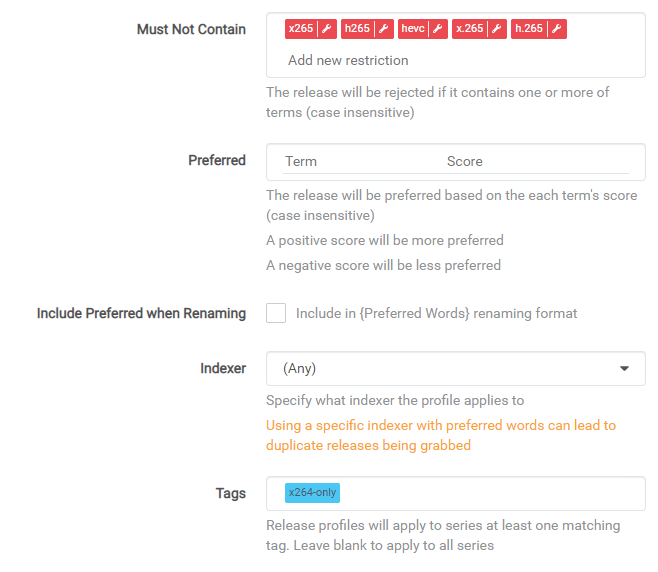Click the Include Preferred when Renaming label
This screenshot has height=572, width=658.
pyautogui.click(x=141, y=313)
